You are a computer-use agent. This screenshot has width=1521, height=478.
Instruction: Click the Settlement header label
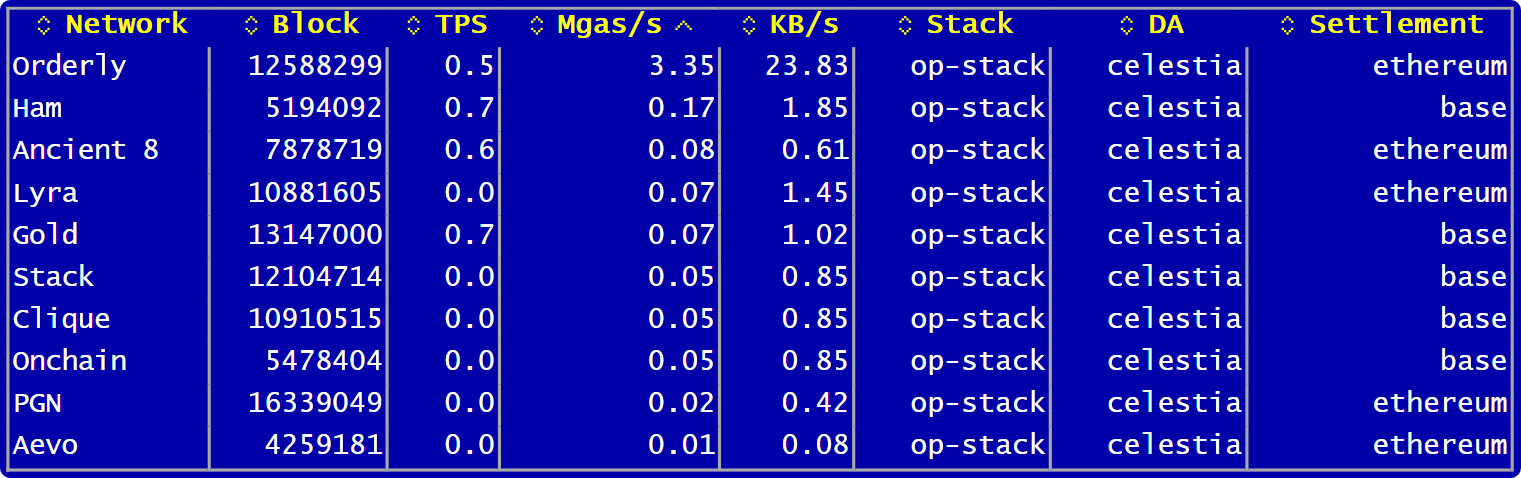pos(1397,25)
